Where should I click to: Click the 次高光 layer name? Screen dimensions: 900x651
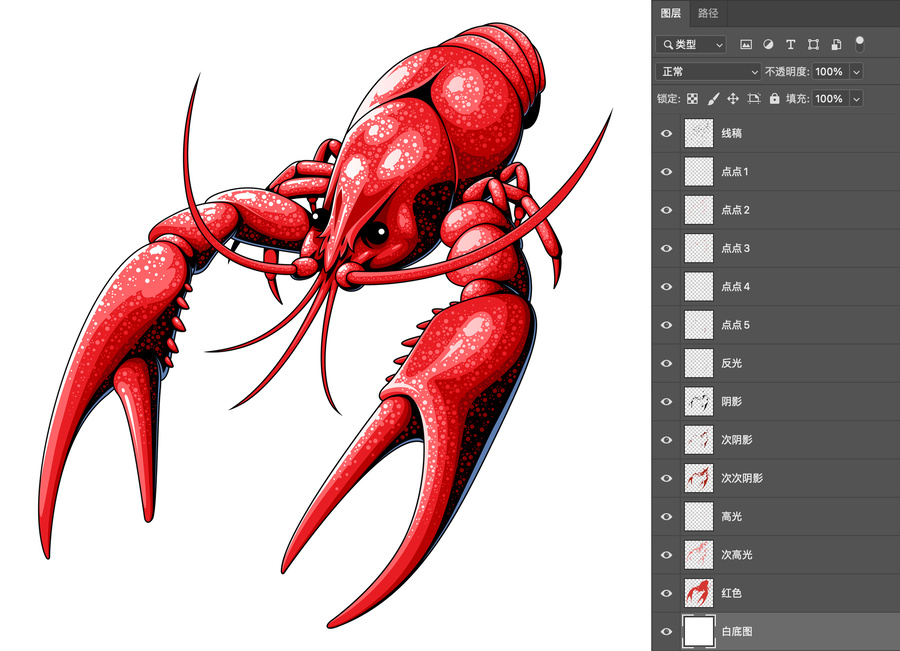point(737,555)
